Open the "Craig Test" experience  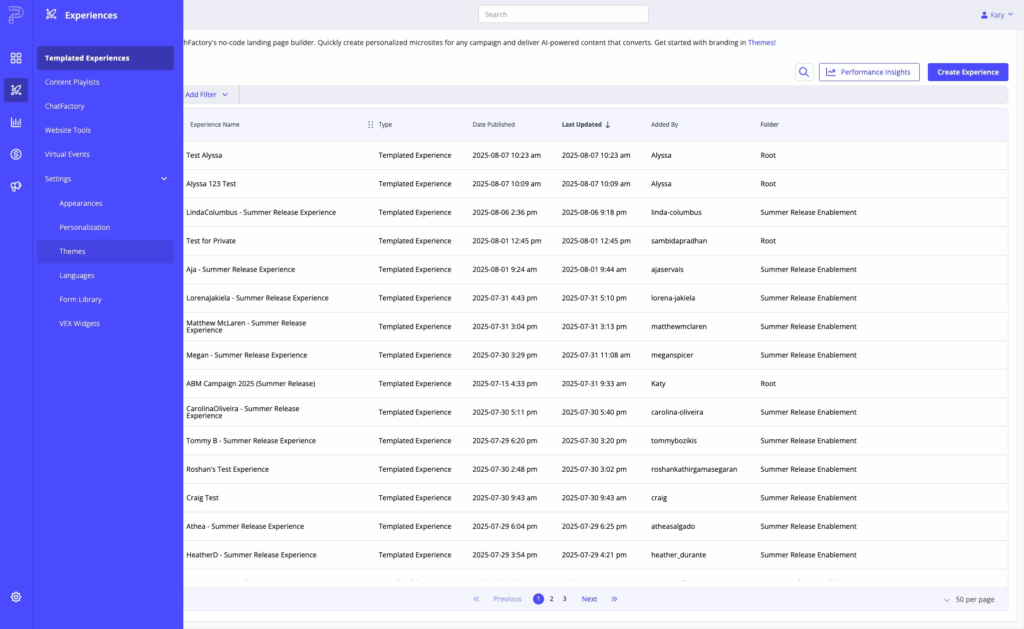point(202,498)
